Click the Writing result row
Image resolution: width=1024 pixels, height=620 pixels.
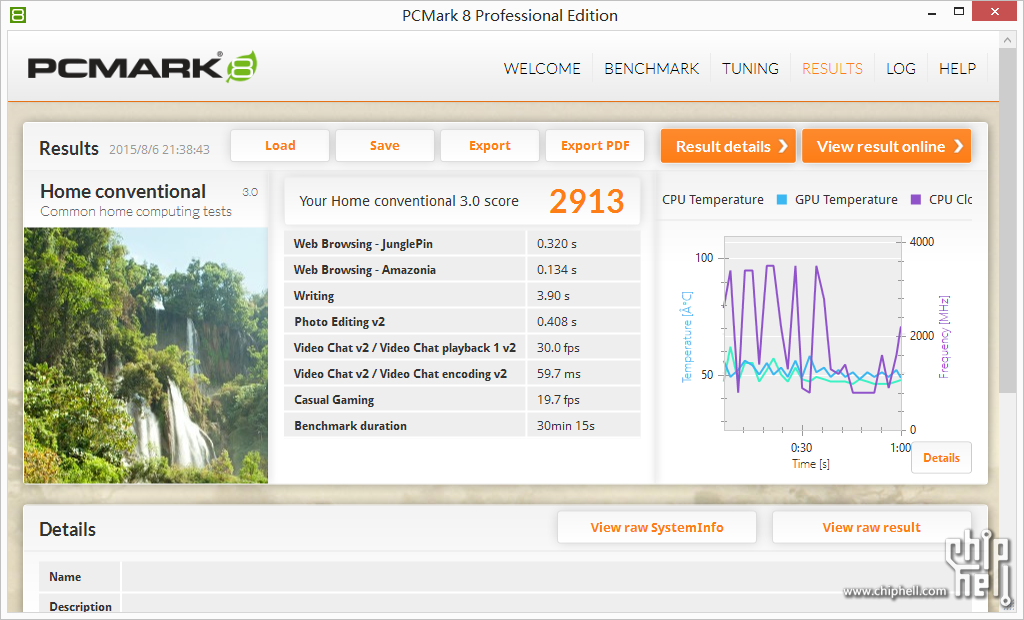pyautogui.click(x=462, y=296)
